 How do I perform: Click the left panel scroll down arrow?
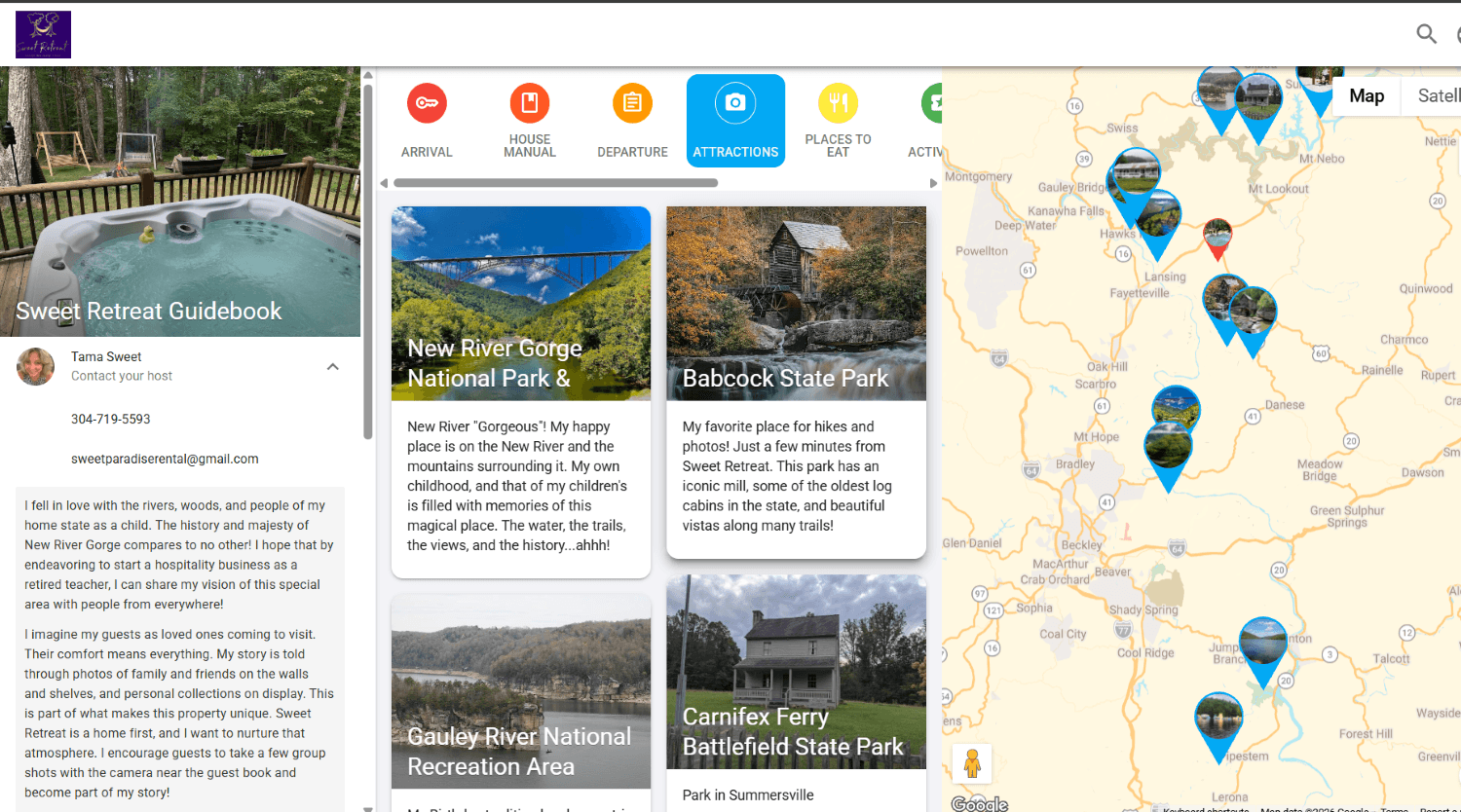368,808
